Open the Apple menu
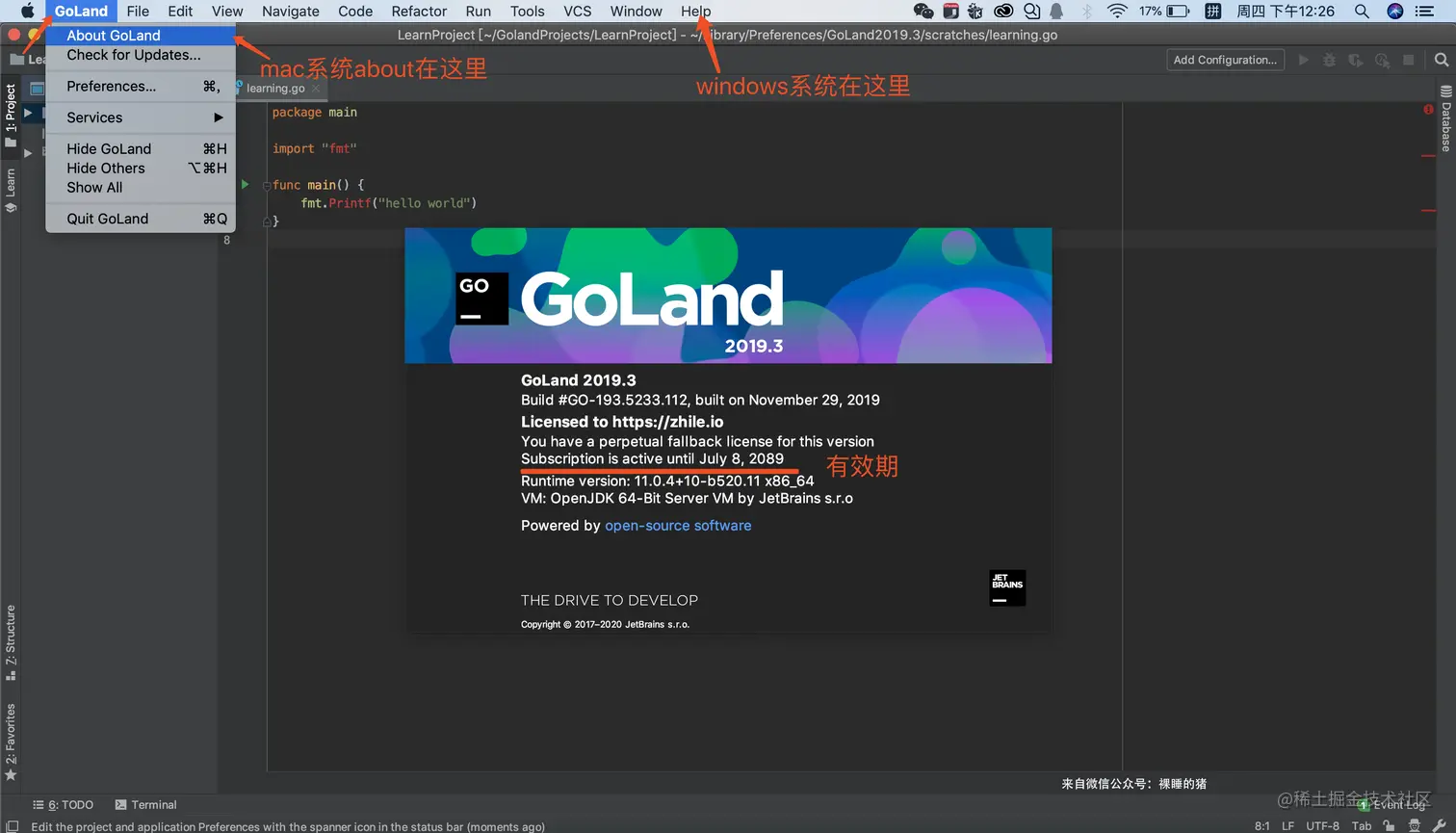The height and width of the screenshot is (833, 1456). [27, 12]
